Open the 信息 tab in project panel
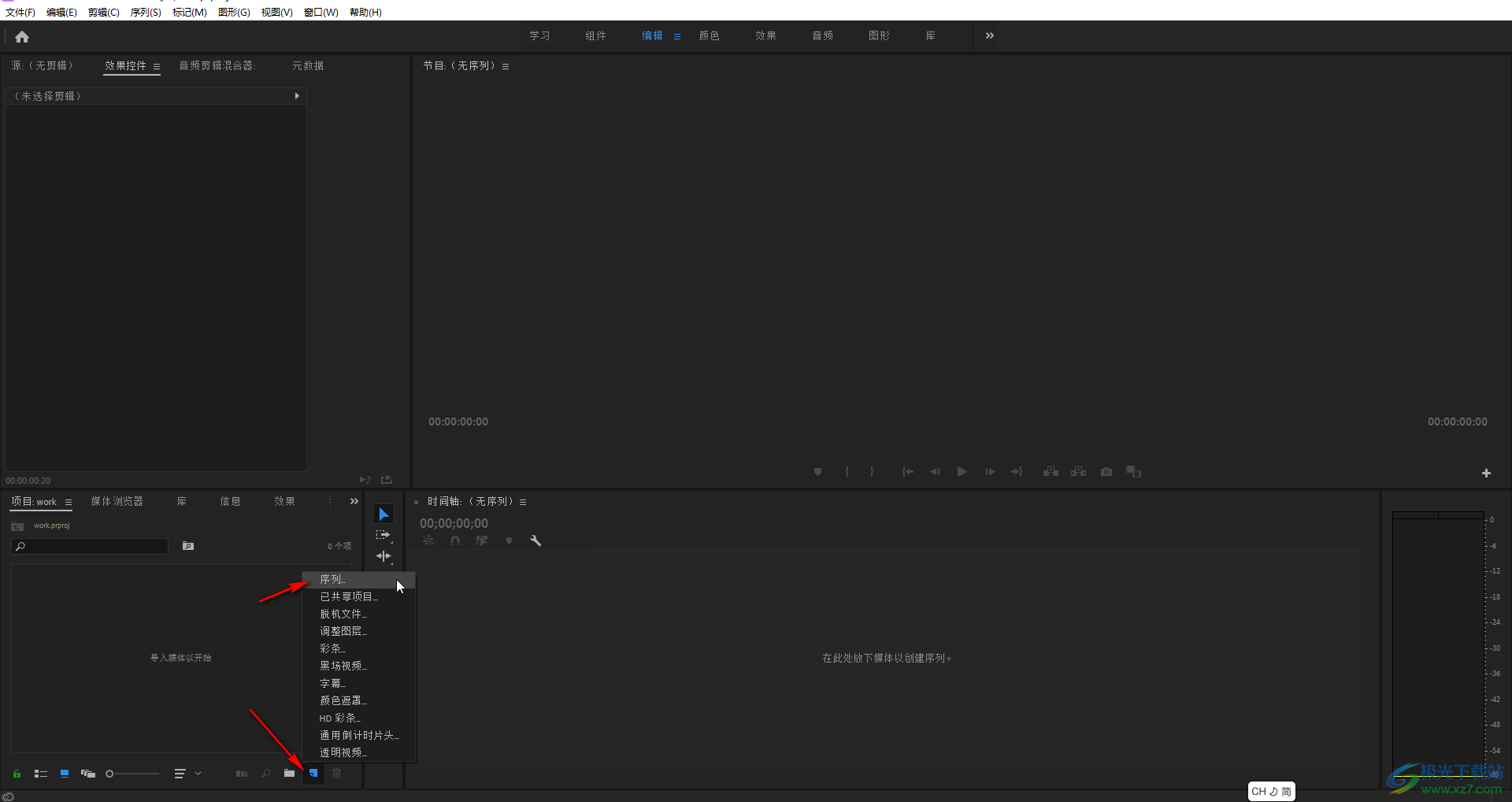 230,501
